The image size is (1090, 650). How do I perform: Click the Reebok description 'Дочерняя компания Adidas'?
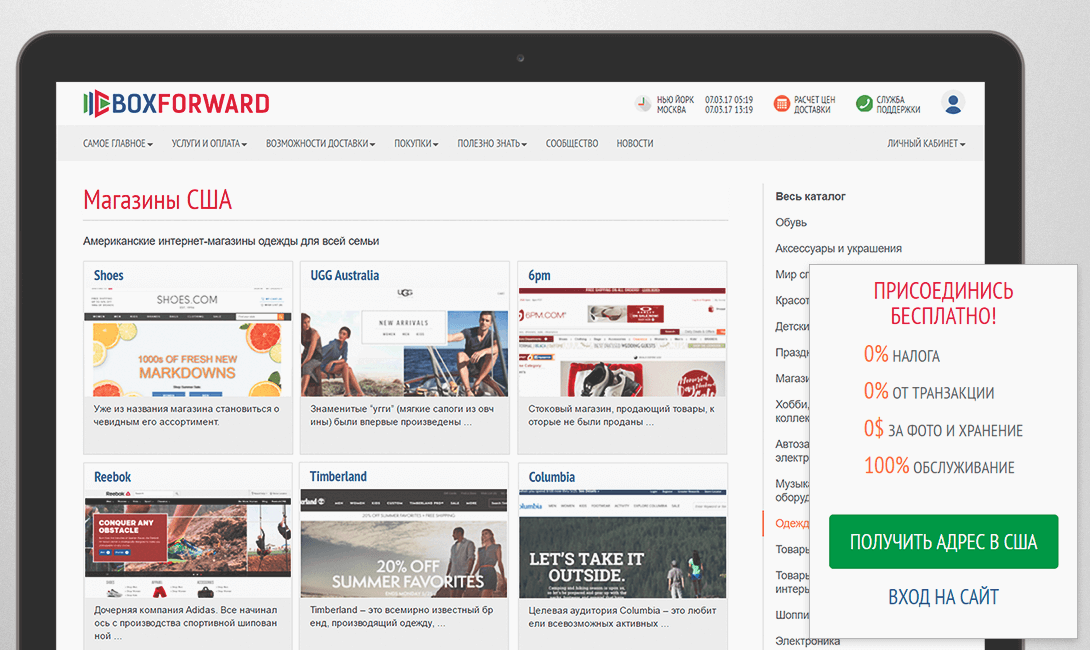[x=186, y=623]
